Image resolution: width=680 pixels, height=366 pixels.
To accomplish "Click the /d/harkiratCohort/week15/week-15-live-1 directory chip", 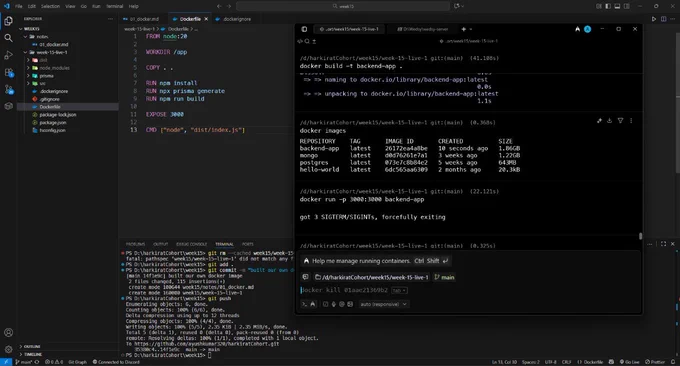I will 372,277.
